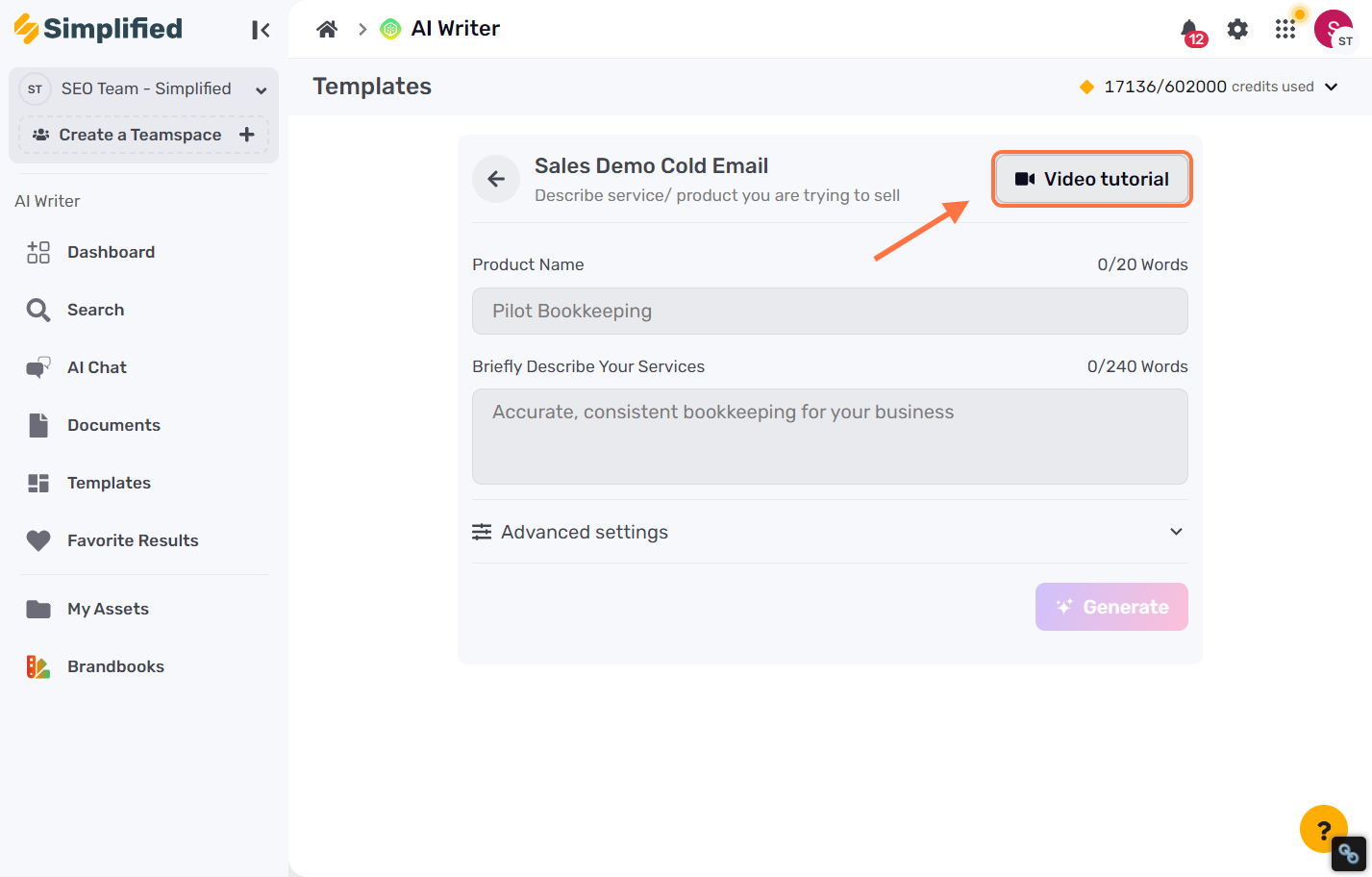Go to home via house icon

pos(327,29)
